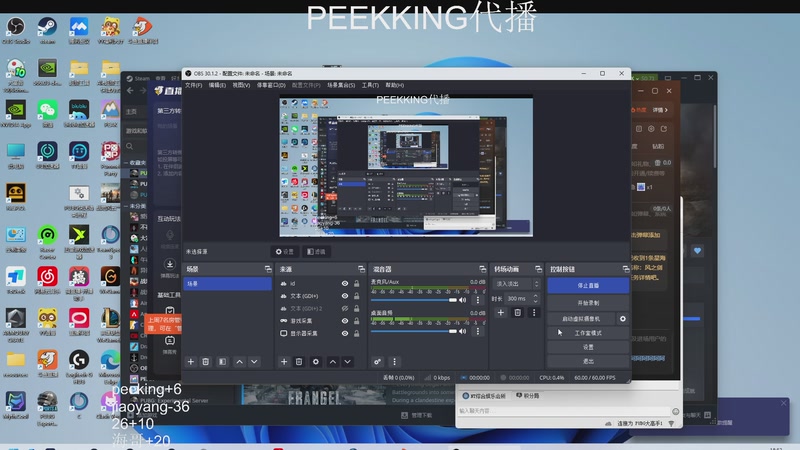The width and height of the screenshot is (800, 450).
Task: Hide the 文本 (GDI+) source
Action: tap(345, 296)
